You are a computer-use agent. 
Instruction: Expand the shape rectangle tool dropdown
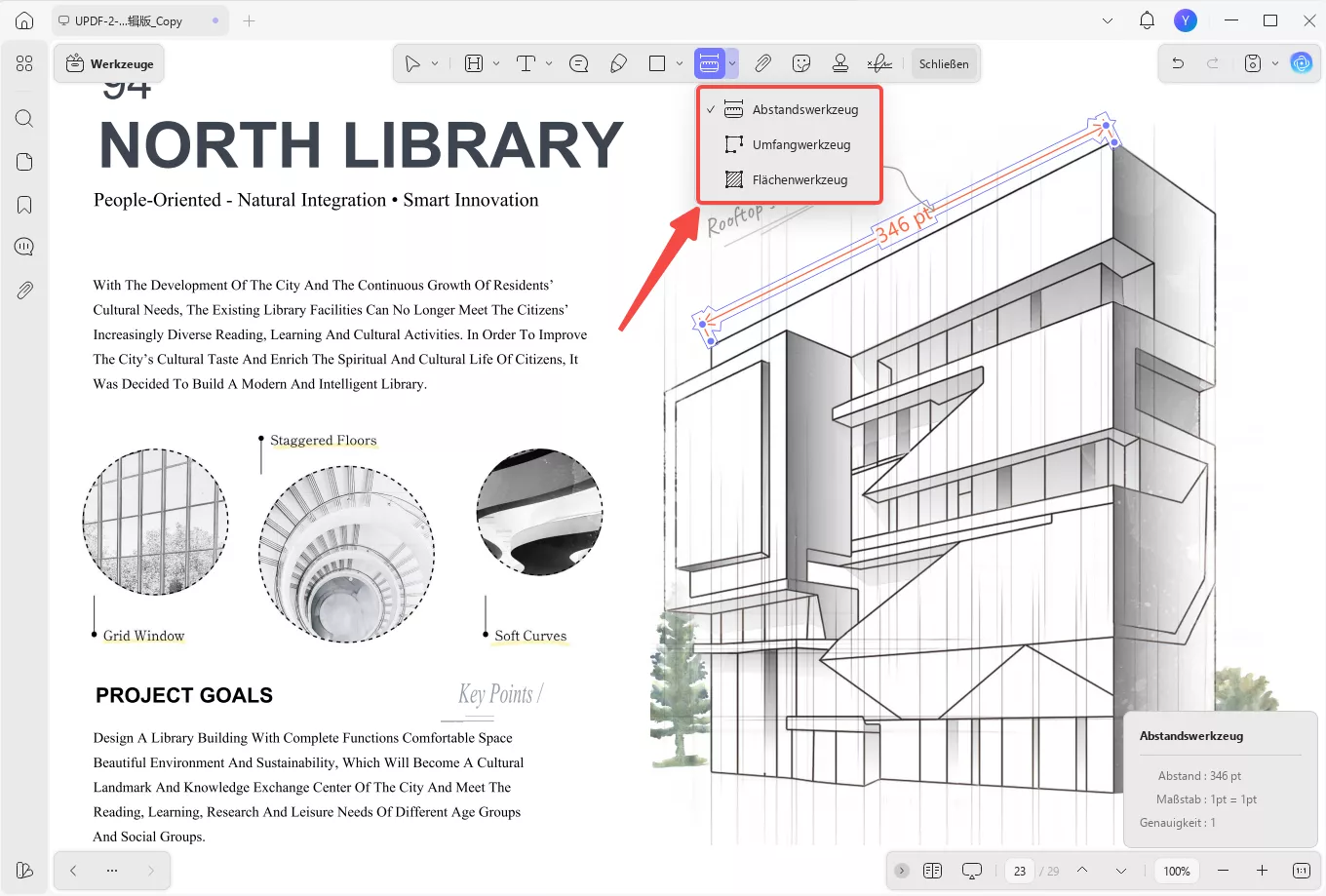pyautogui.click(x=680, y=63)
